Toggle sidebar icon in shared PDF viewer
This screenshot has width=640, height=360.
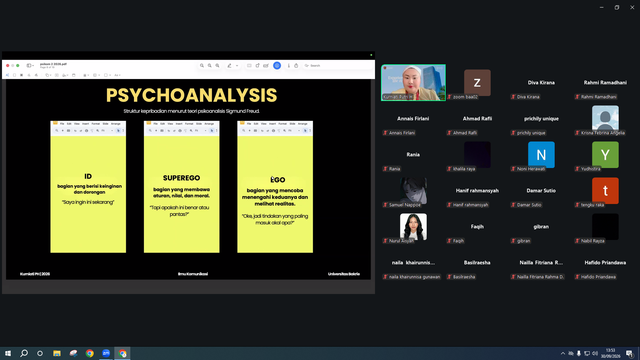[x=29, y=65]
